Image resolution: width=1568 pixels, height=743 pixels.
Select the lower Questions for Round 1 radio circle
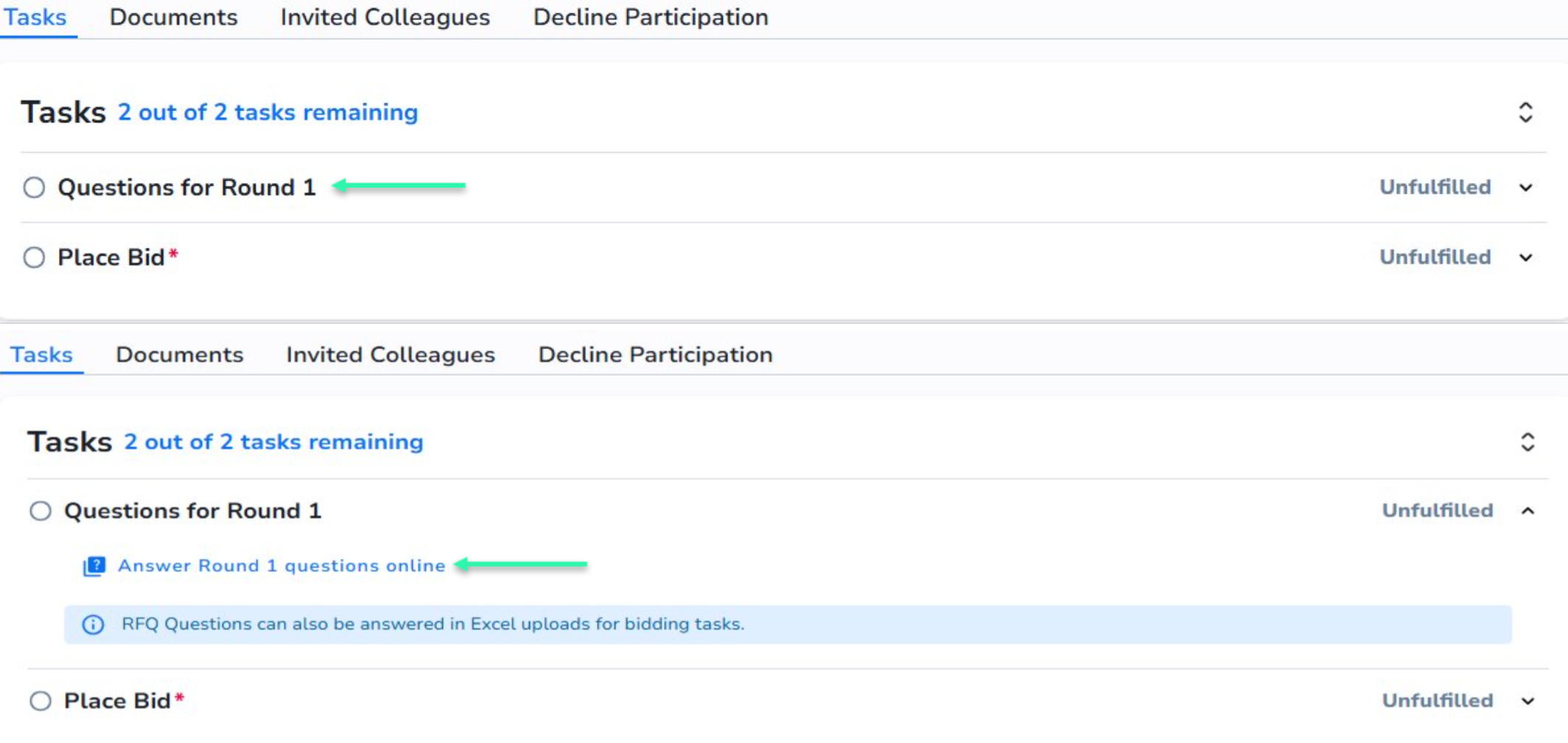[41, 511]
